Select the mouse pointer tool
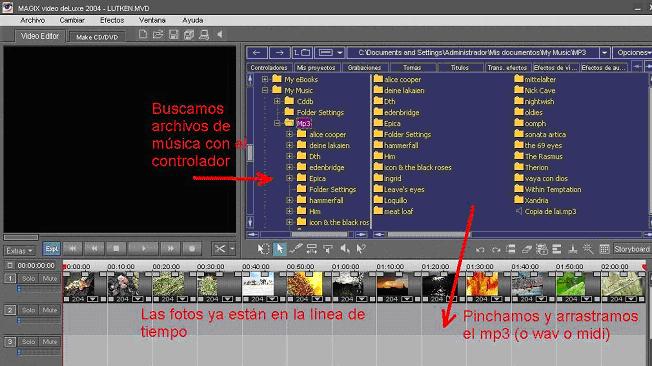 point(279,249)
